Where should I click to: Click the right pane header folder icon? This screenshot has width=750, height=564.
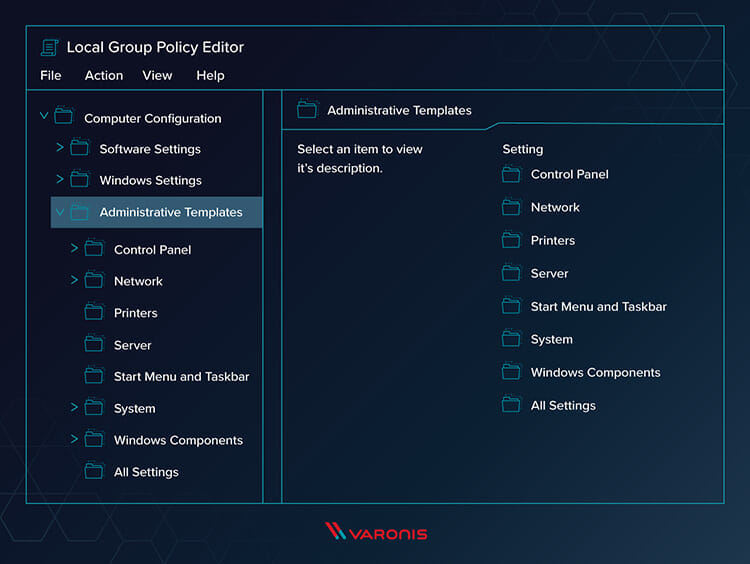pos(307,109)
